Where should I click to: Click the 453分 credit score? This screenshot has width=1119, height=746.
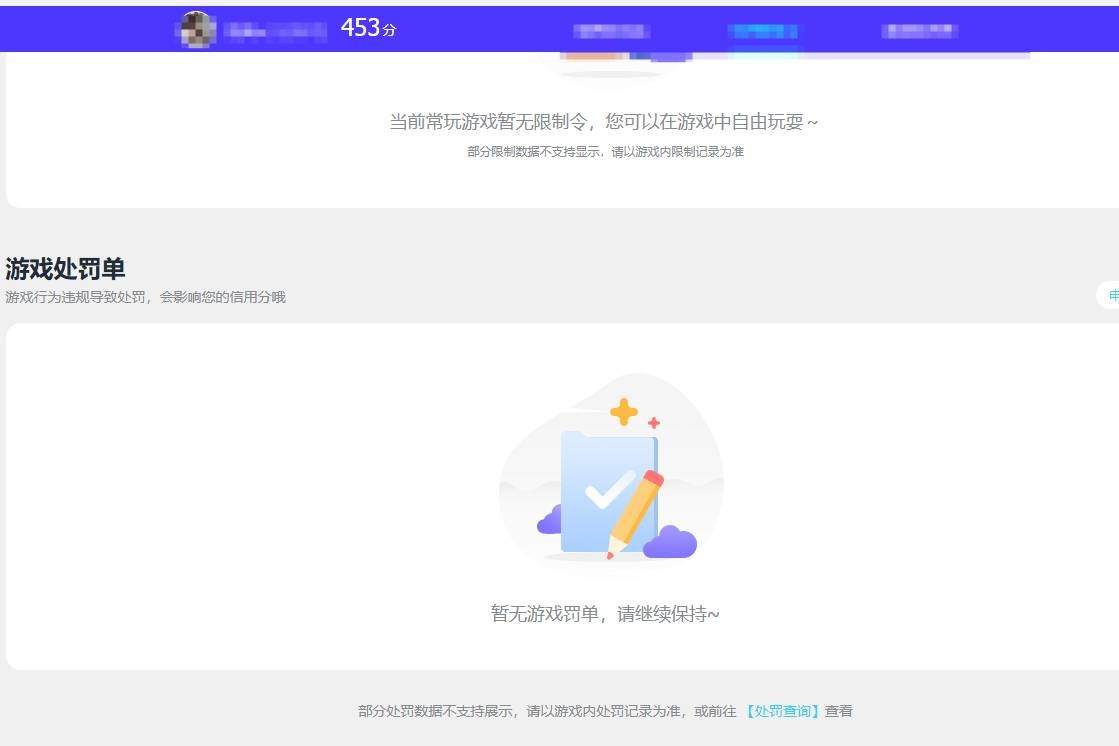pyautogui.click(x=368, y=28)
